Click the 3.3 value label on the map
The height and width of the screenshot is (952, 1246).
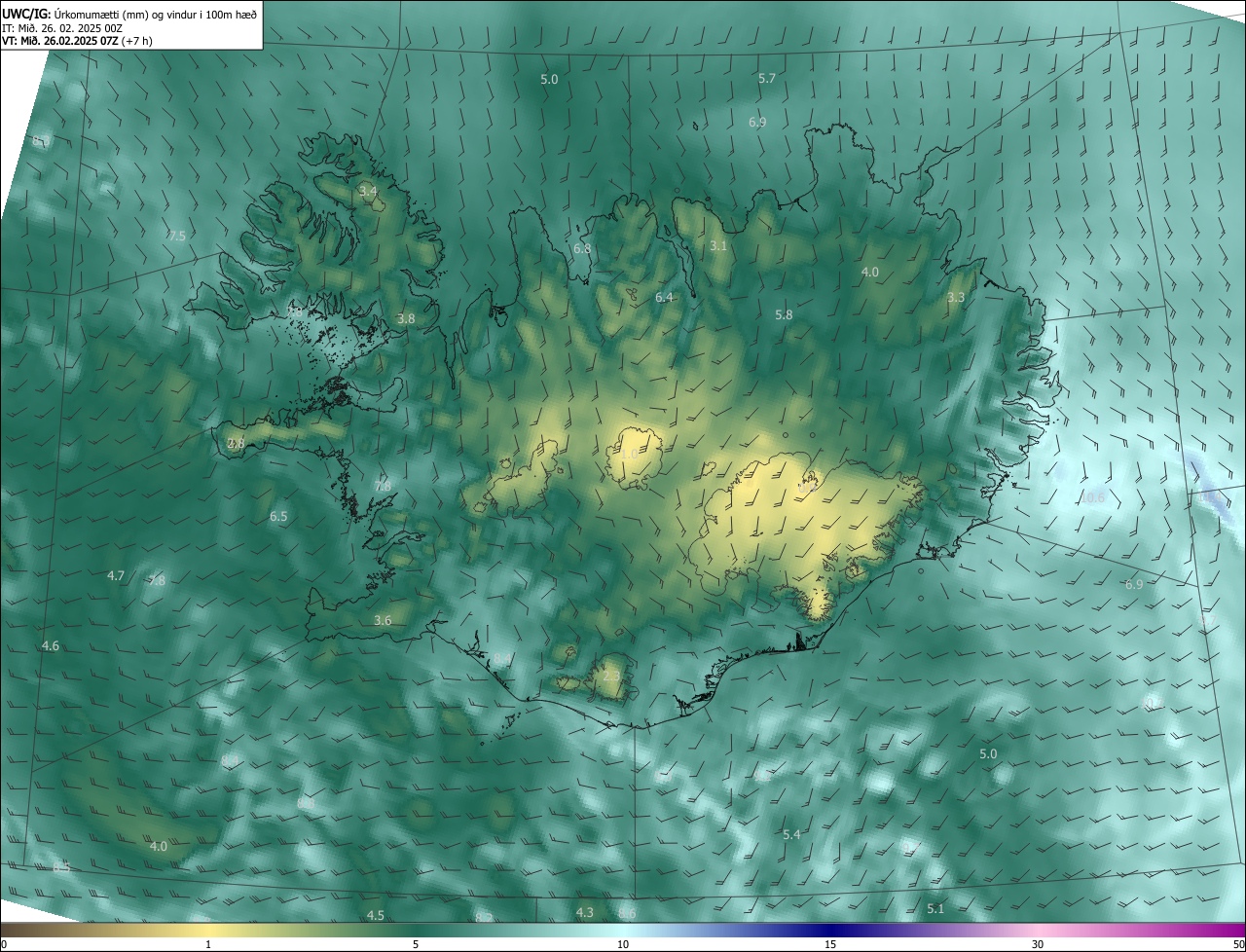(956, 298)
